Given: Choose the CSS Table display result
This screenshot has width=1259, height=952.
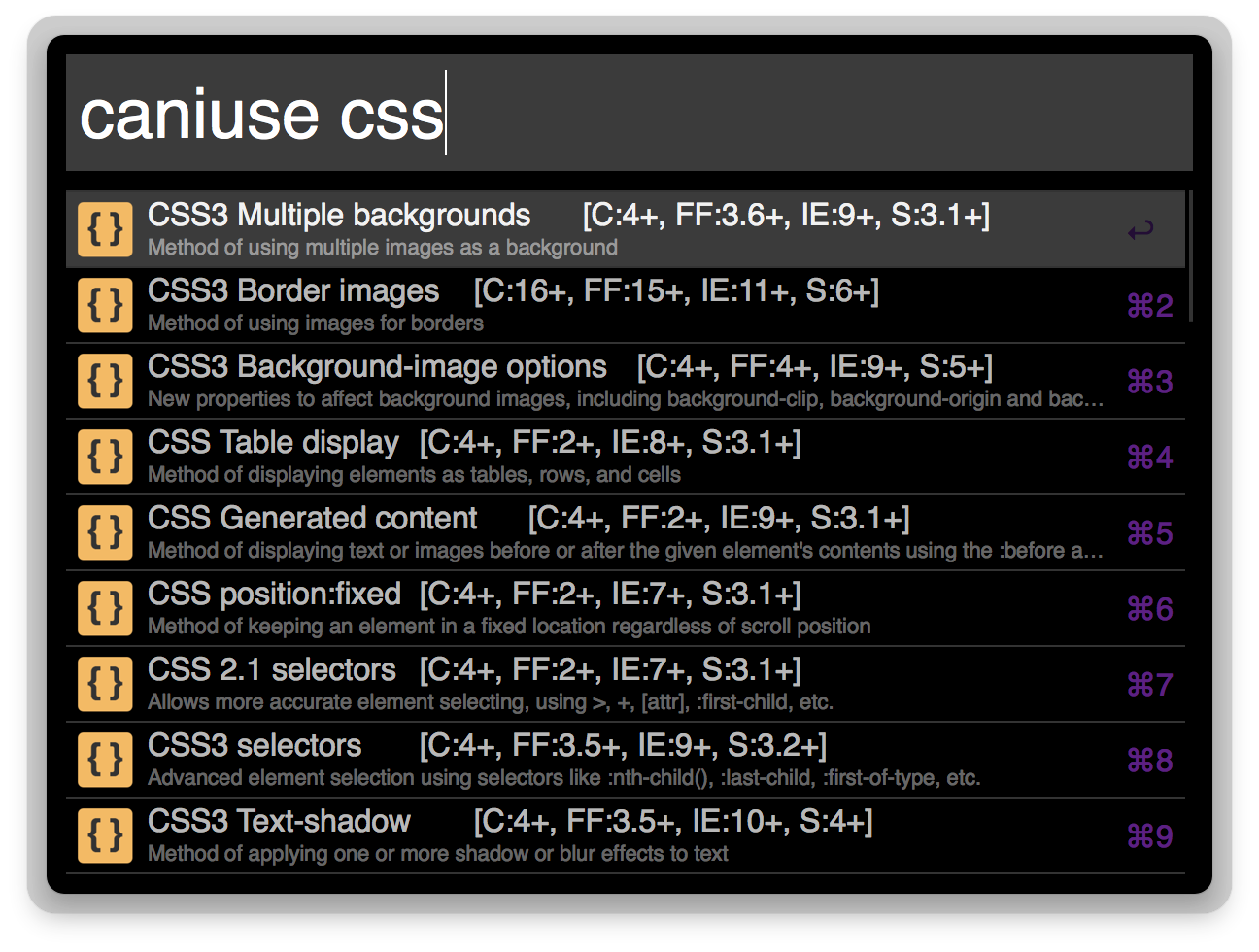Looking at the screenshot, I should [626, 457].
